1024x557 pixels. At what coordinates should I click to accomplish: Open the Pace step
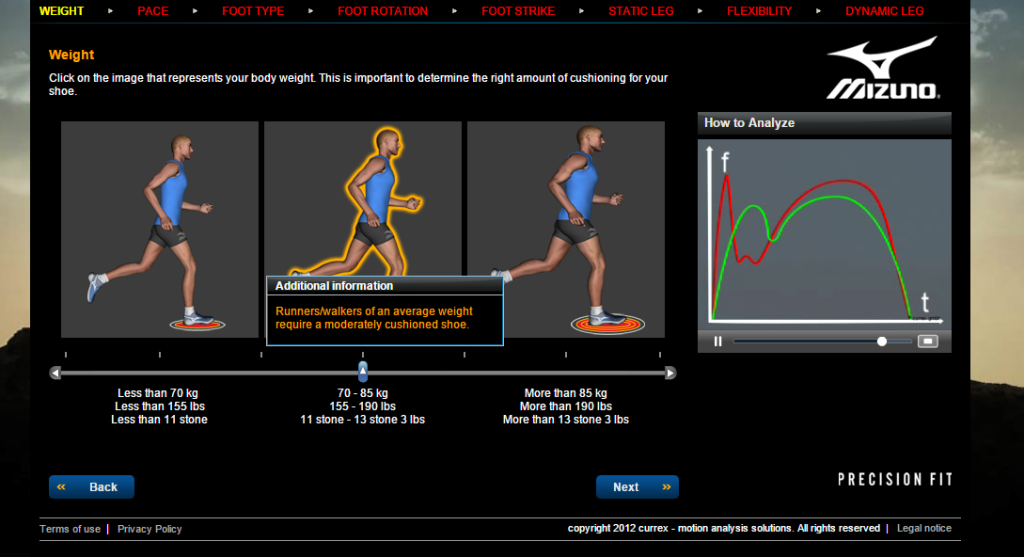pyautogui.click(x=153, y=11)
